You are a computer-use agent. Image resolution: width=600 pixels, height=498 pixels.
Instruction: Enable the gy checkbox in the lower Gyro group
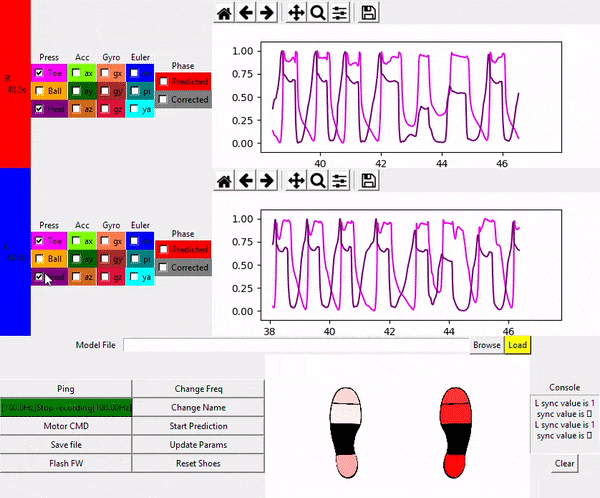point(105,258)
